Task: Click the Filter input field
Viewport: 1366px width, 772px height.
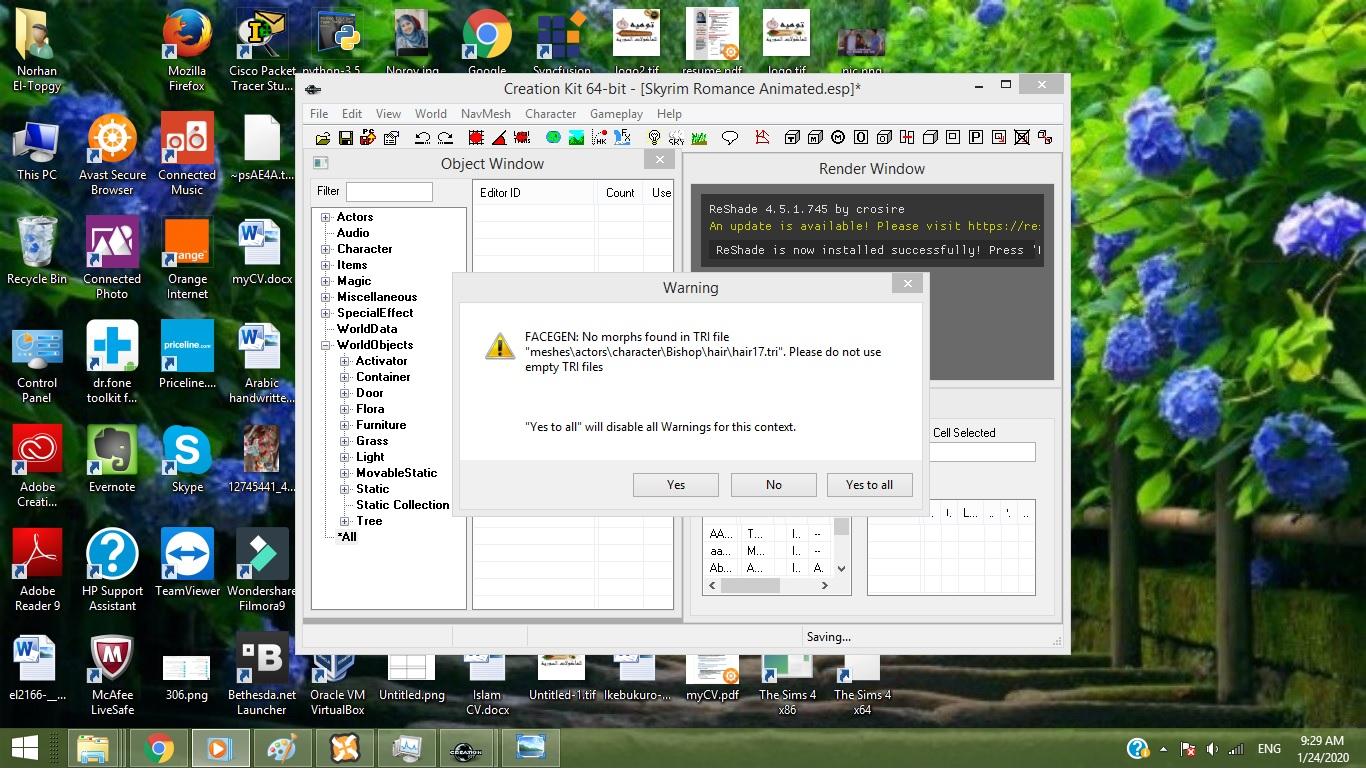Action: click(x=389, y=191)
